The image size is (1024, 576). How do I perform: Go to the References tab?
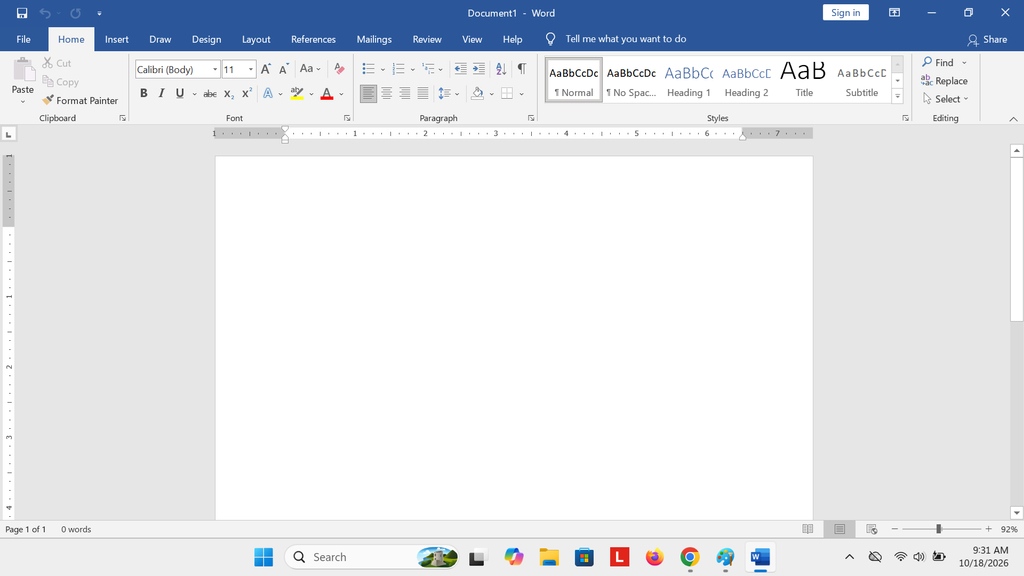313,39
